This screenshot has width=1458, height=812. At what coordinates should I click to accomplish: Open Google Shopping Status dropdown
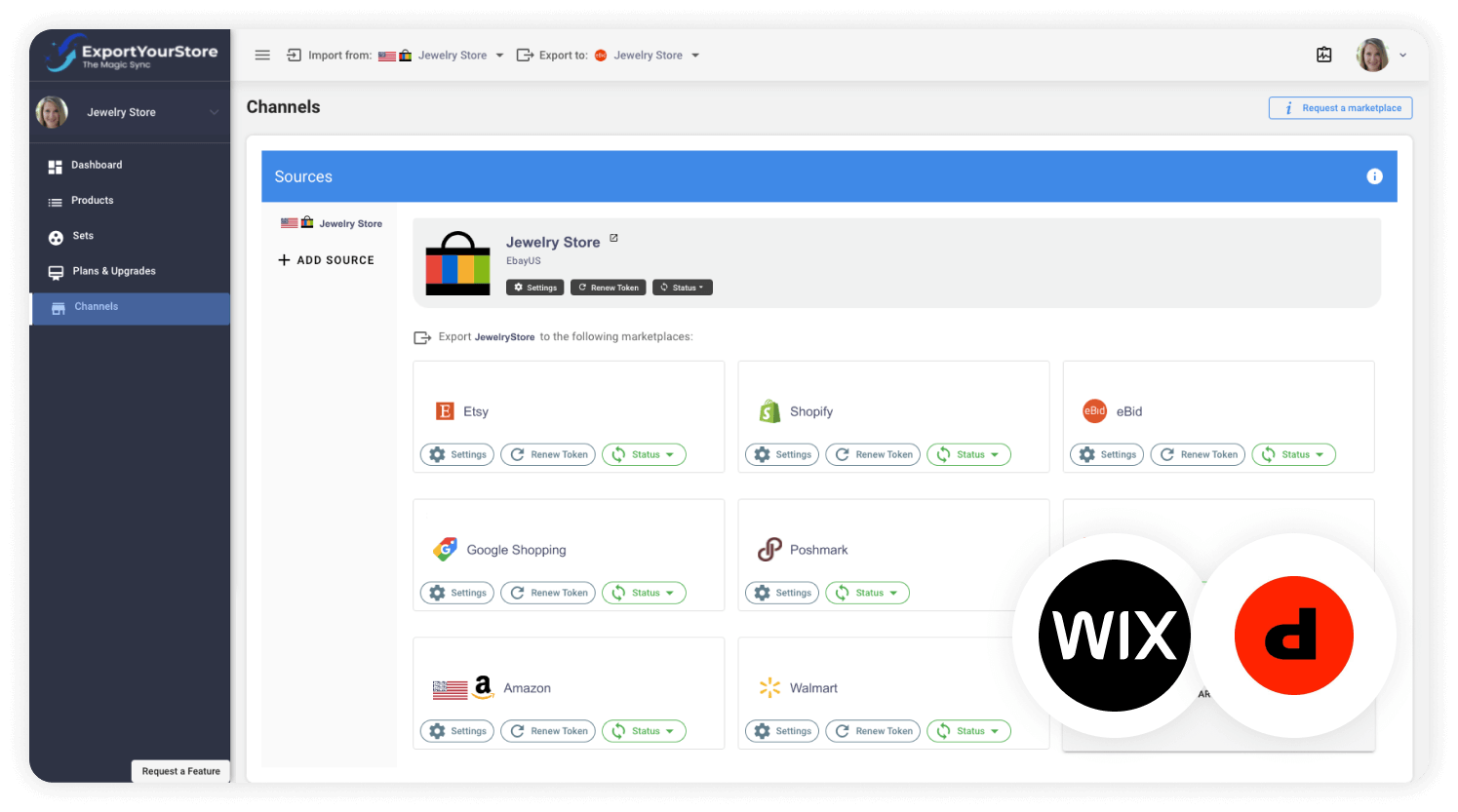[x=644, y=593]
